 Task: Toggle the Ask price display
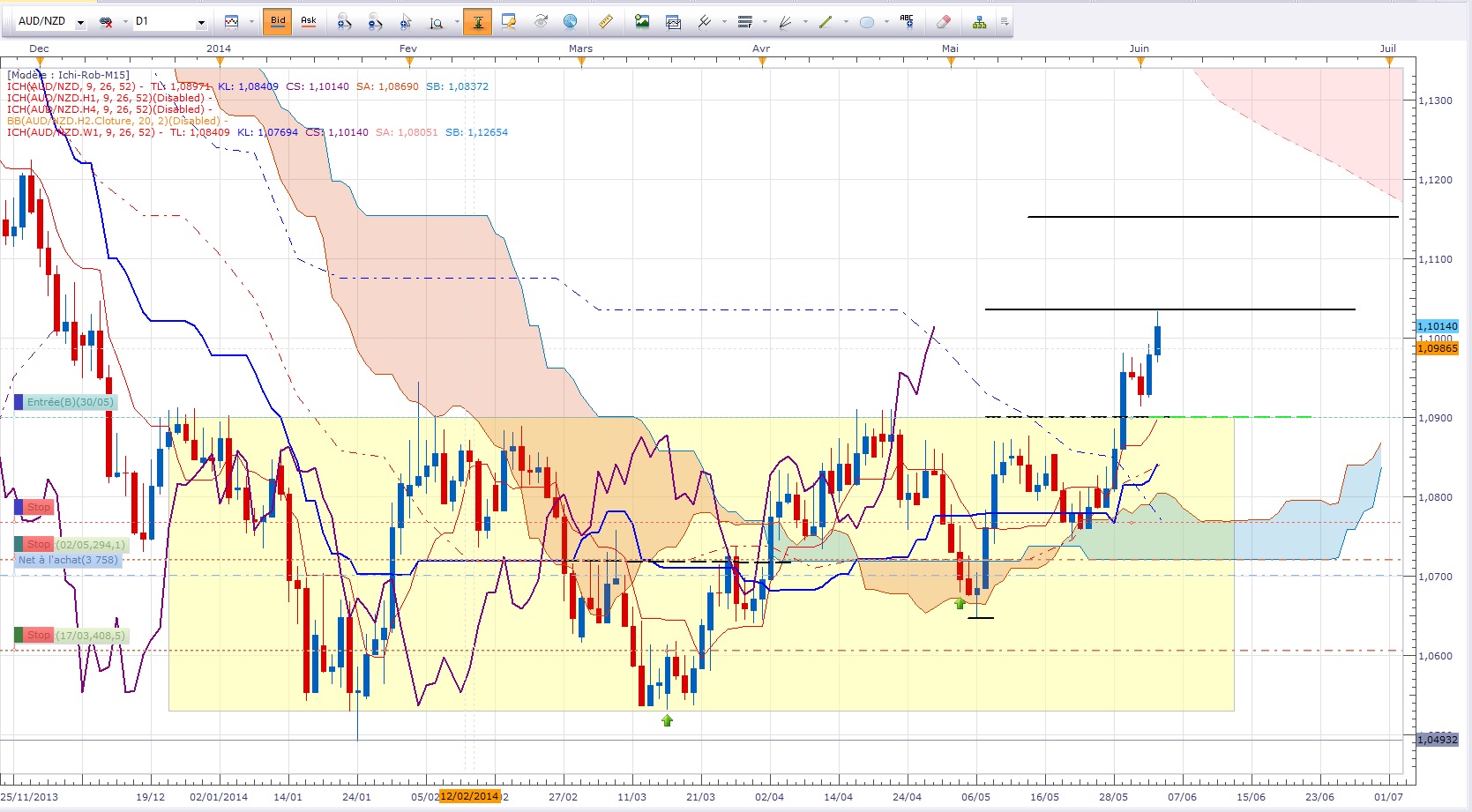coord(309,21)
